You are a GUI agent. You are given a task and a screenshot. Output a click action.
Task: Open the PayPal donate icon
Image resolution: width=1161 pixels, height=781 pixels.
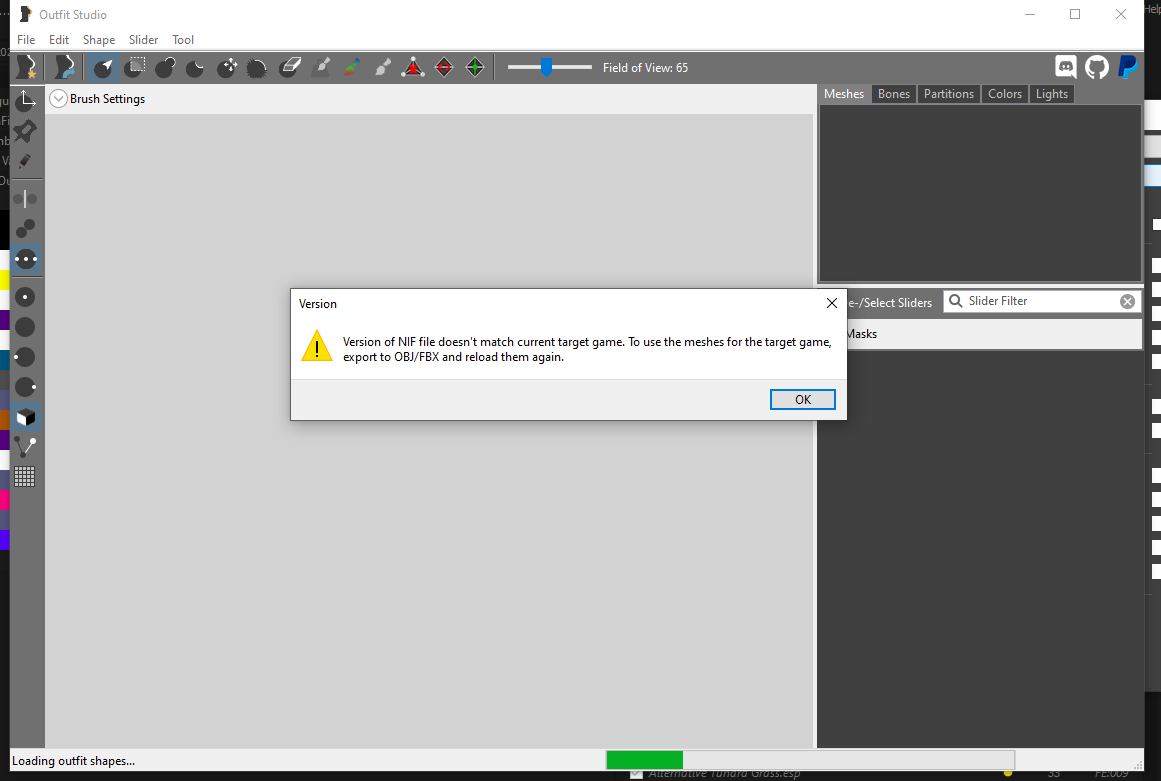[x=1128, y=67]
